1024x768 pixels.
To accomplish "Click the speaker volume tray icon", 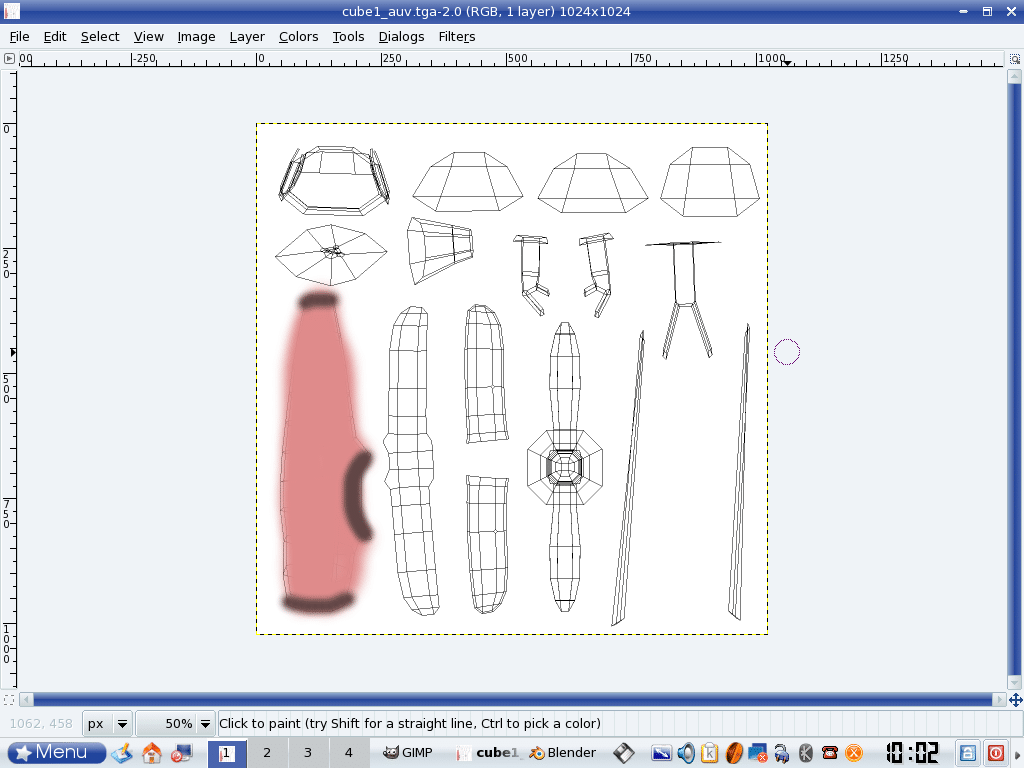I will 686,753.
